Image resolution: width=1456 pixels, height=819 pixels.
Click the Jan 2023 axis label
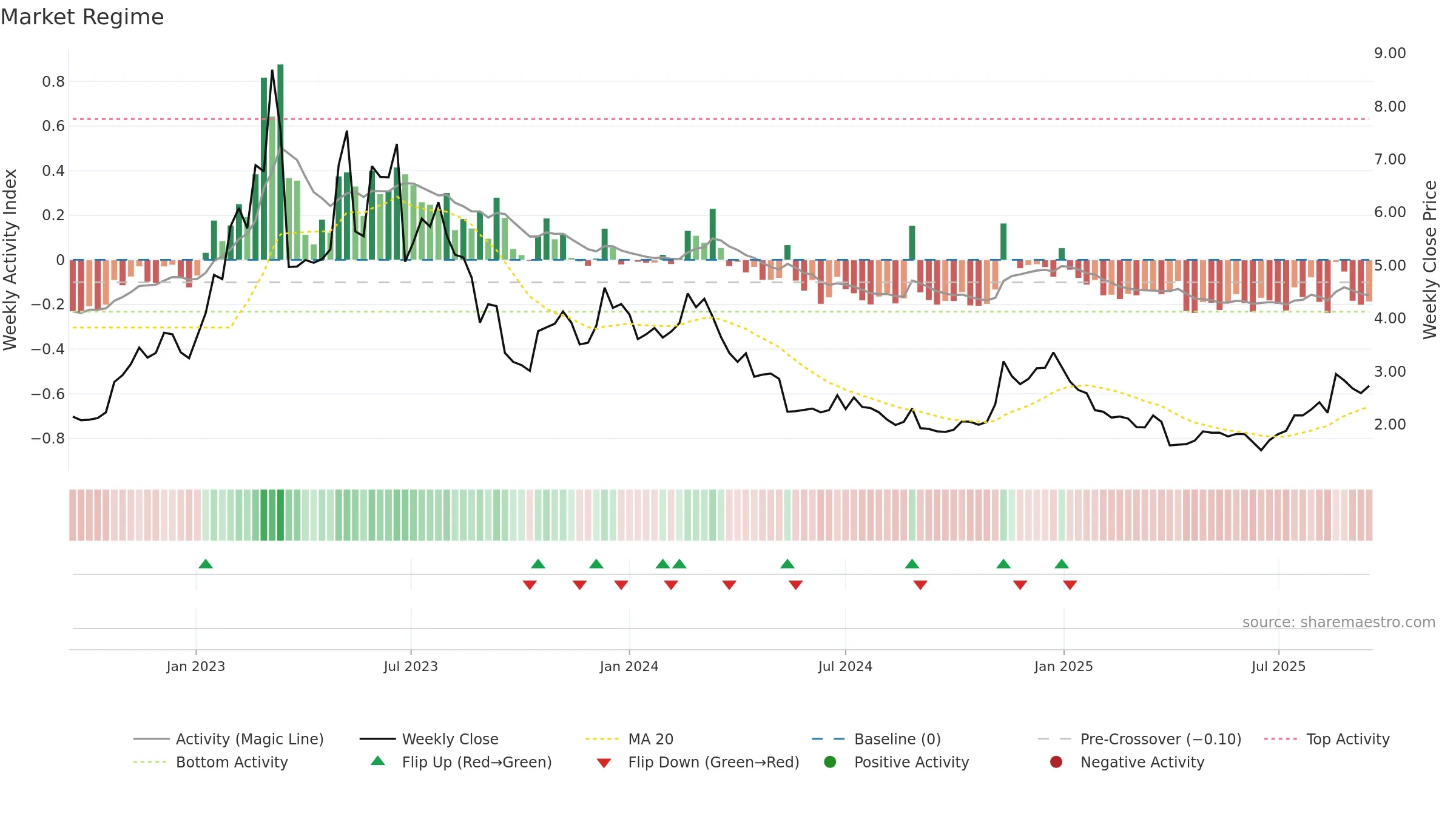pyautogui.click(x=196, y=666)
